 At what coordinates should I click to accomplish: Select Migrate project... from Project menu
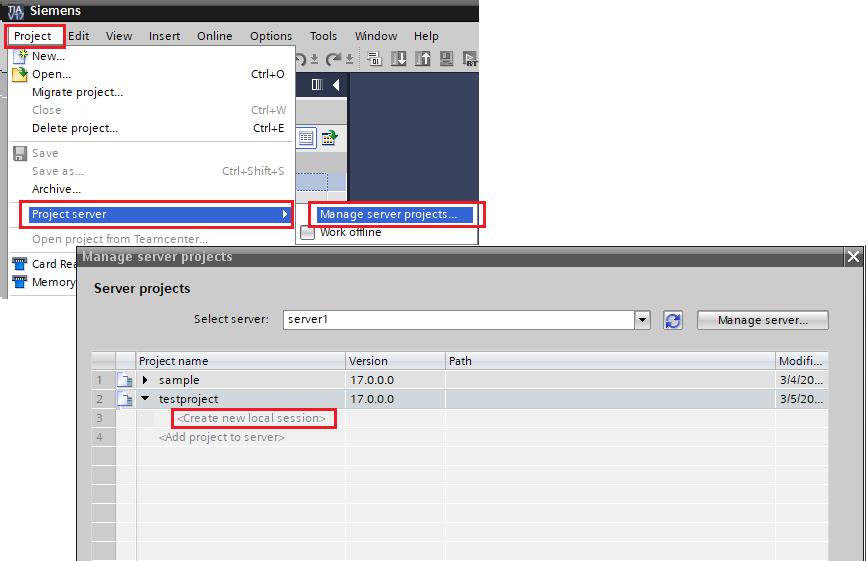point(77,92)
